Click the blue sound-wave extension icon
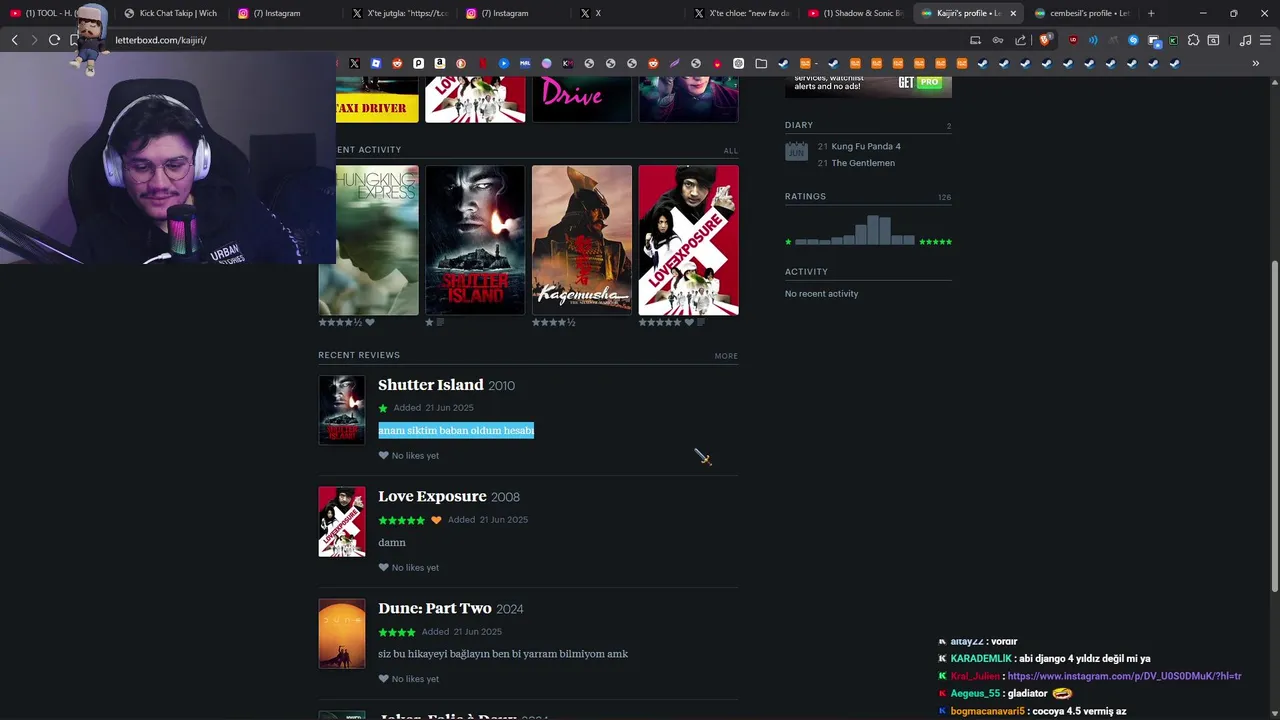This screenshot has height=720, width=1280. (1092, 40)
